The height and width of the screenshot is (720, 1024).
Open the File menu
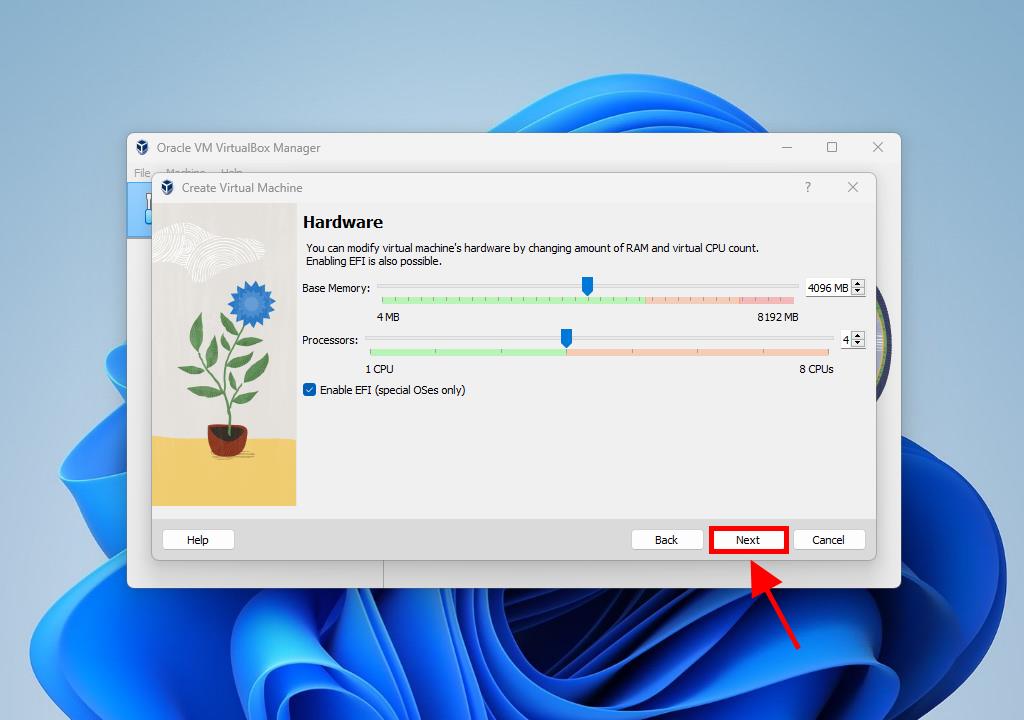142,173
